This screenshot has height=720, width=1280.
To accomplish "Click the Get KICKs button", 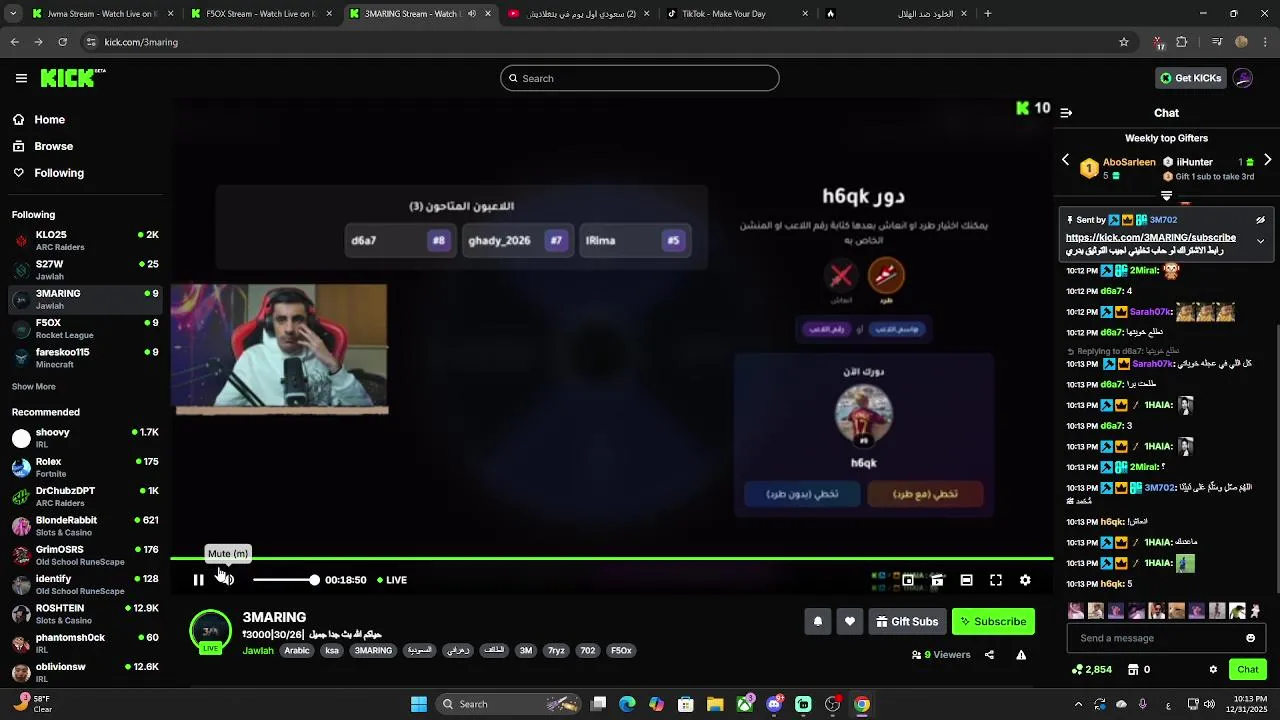I will (1190, 78).
